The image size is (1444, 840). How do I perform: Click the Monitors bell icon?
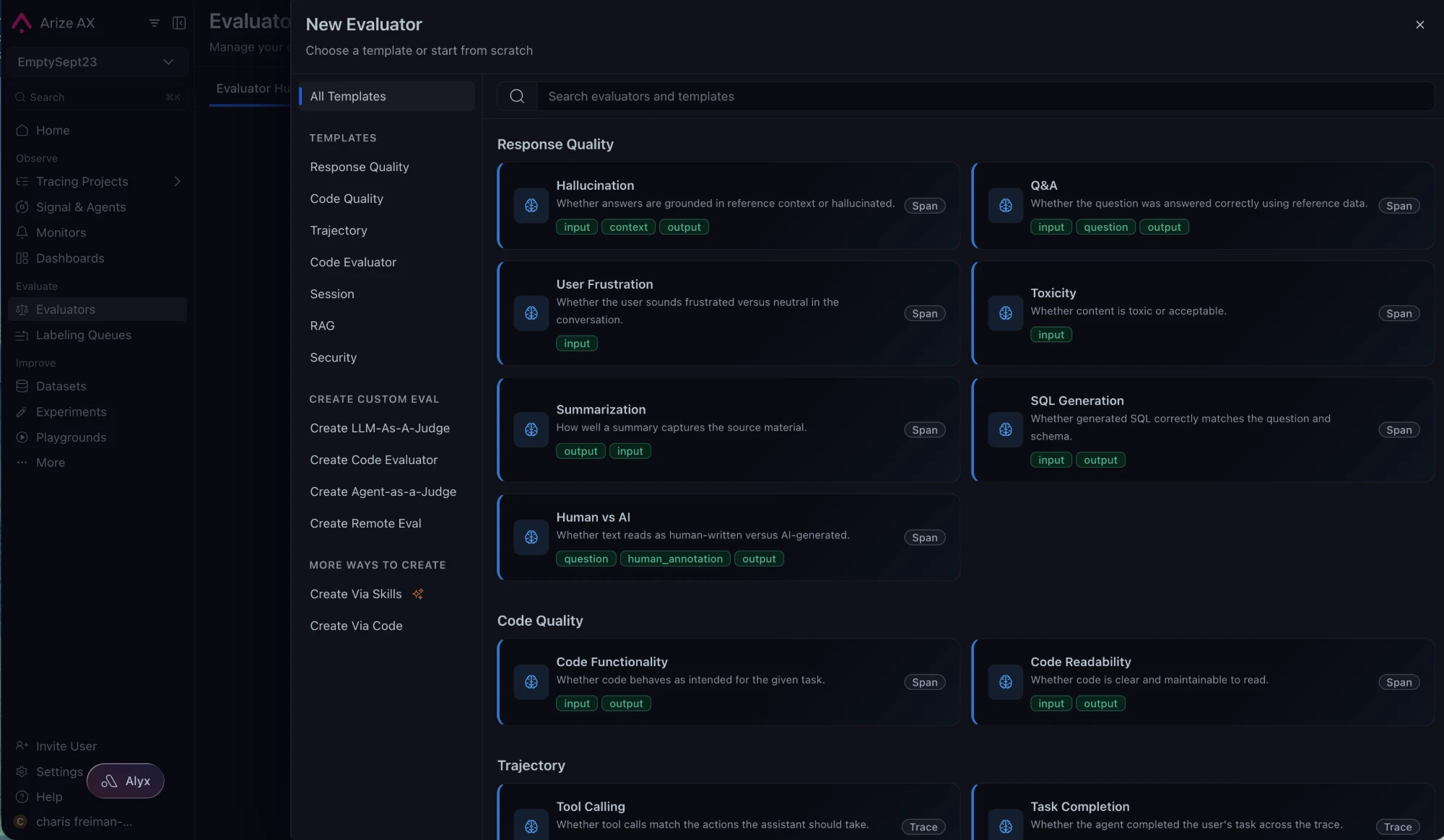coord(22,232)
